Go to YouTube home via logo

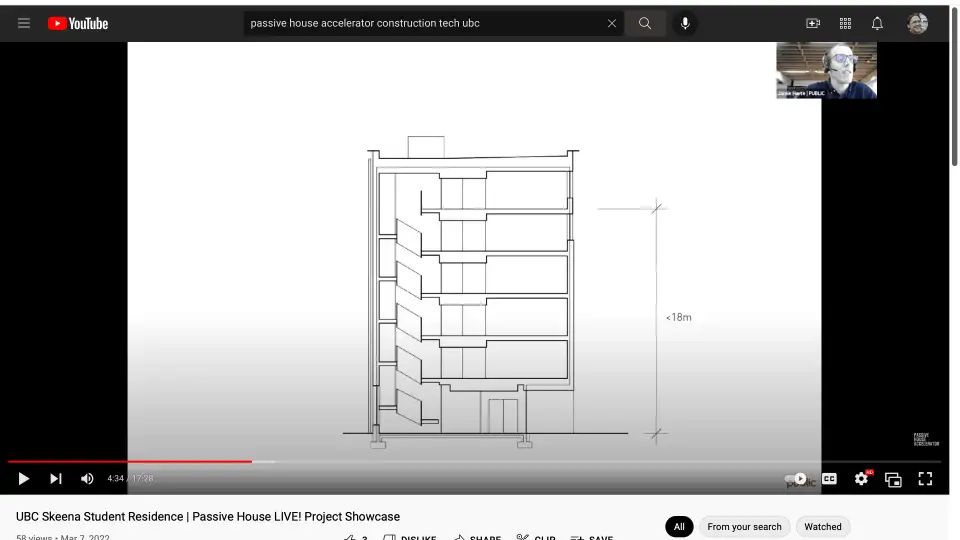tap(78, 23)
